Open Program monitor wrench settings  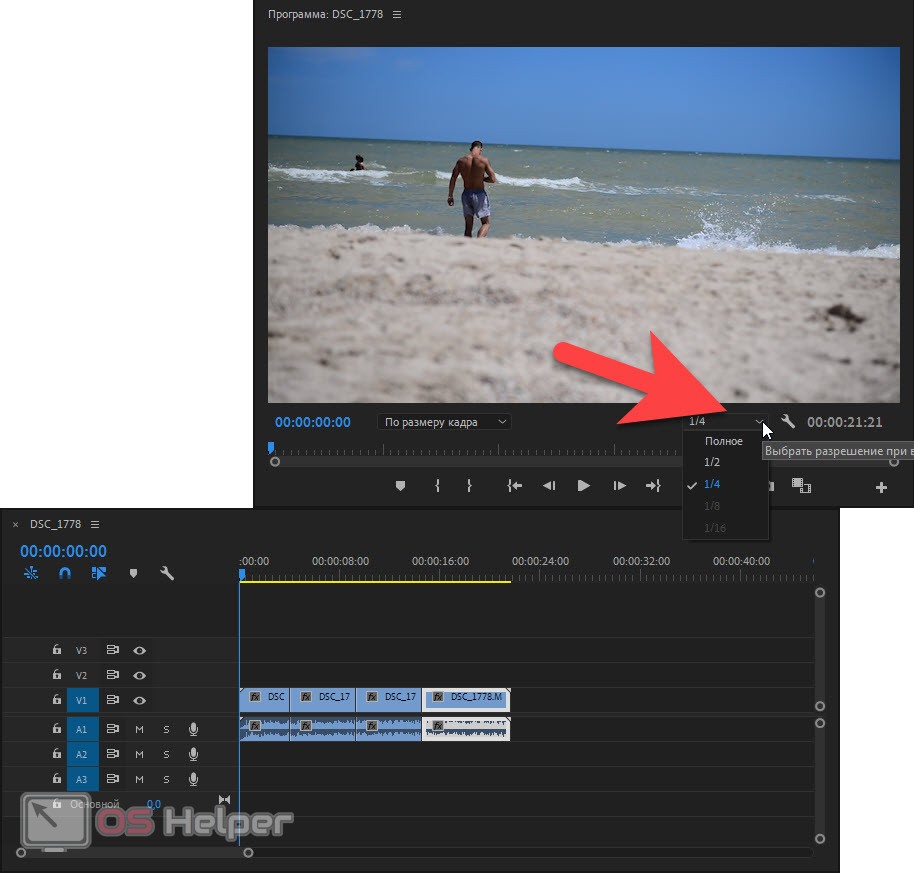pyautogui.click(x=788, y=422)
